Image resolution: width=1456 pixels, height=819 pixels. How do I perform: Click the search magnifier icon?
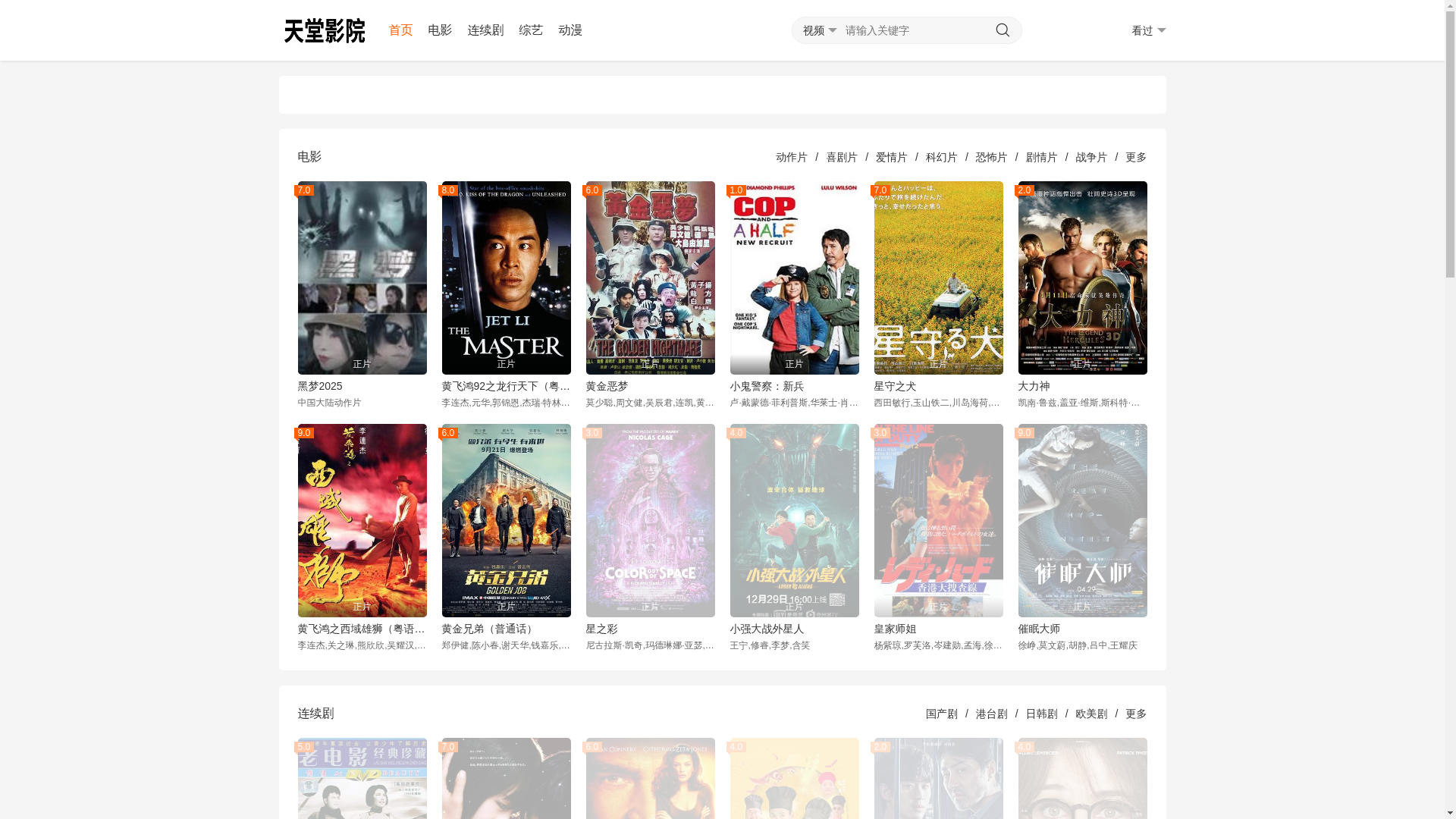pos(1003,30)
